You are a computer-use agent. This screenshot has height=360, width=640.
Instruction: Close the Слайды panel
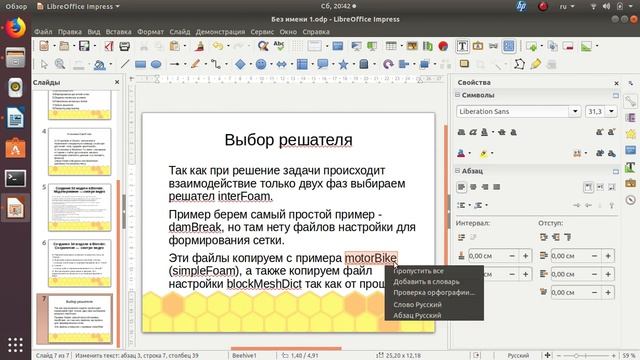[x=117, y=82]
